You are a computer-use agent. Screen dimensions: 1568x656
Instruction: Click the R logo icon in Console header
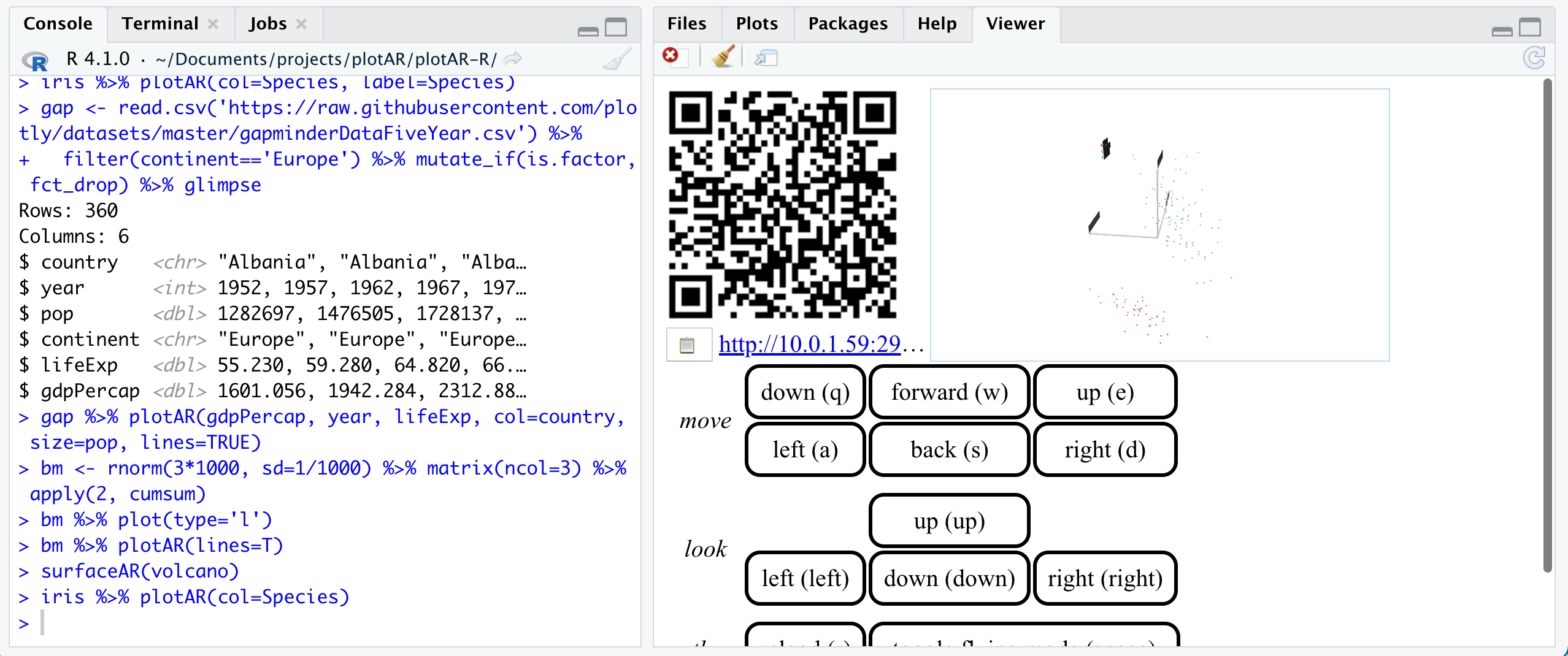tap(36, 60)
